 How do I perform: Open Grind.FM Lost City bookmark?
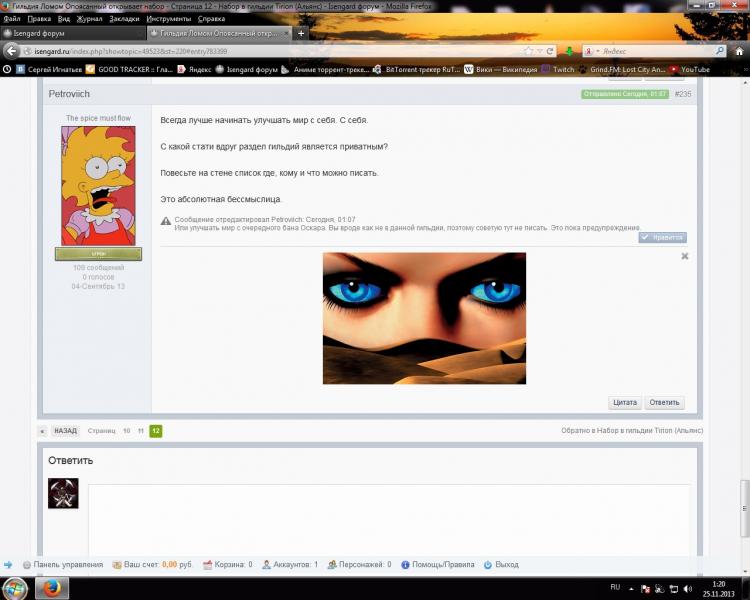click(622, 69)
